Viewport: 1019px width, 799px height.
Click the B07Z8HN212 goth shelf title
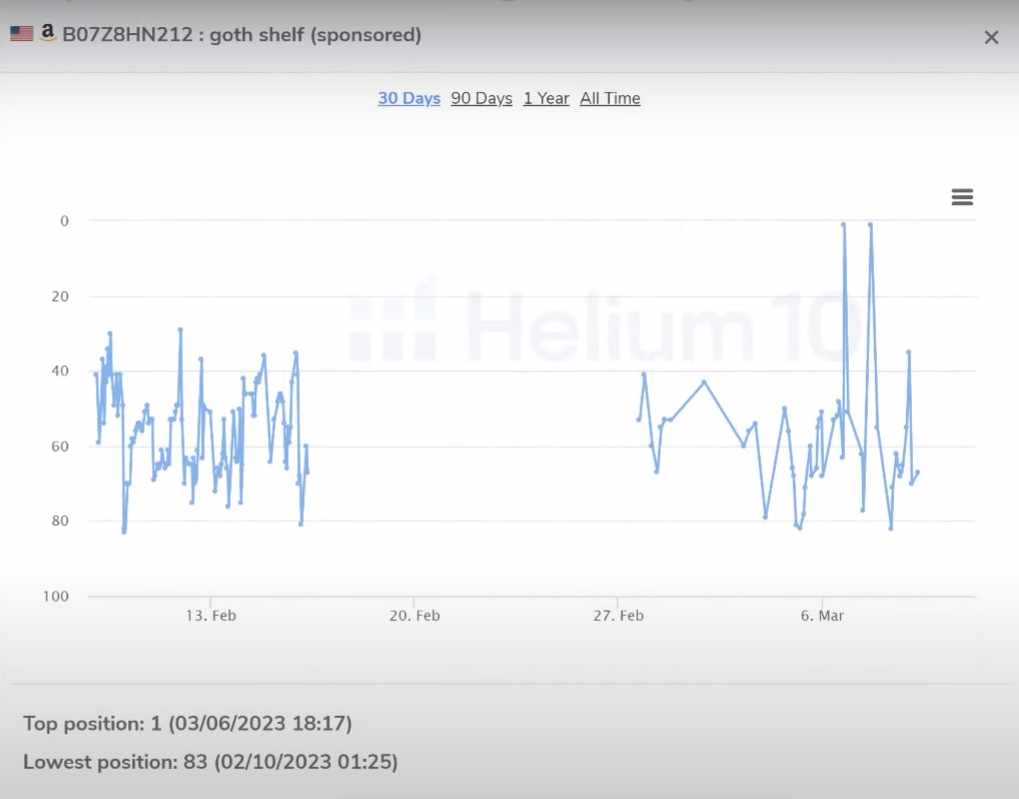(x=242, y=34)
